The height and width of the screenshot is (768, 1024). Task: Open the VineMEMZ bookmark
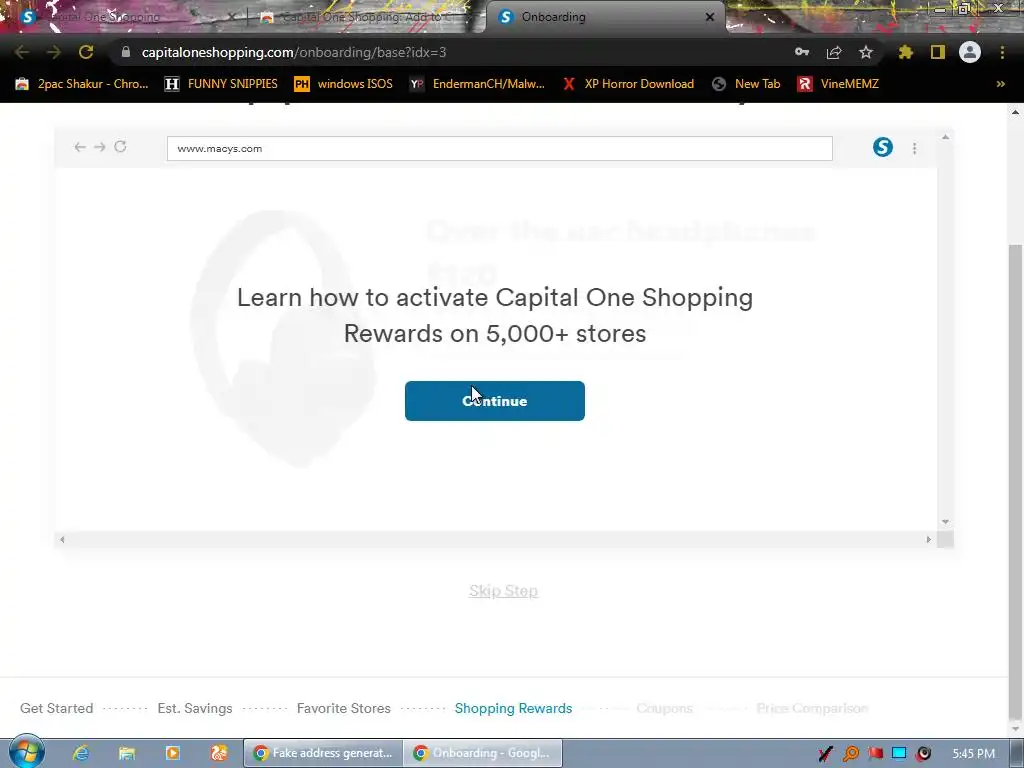(x=838, y=84)
